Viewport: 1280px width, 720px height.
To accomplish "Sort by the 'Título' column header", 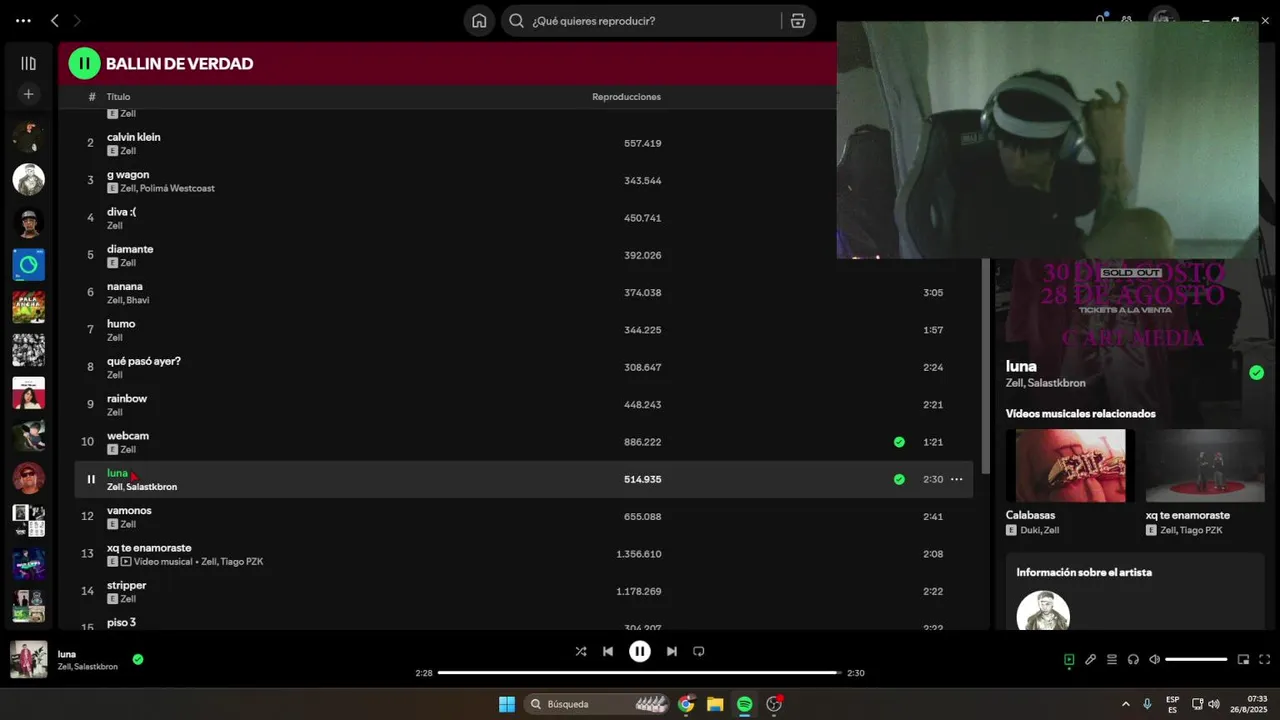I will 119,97.
